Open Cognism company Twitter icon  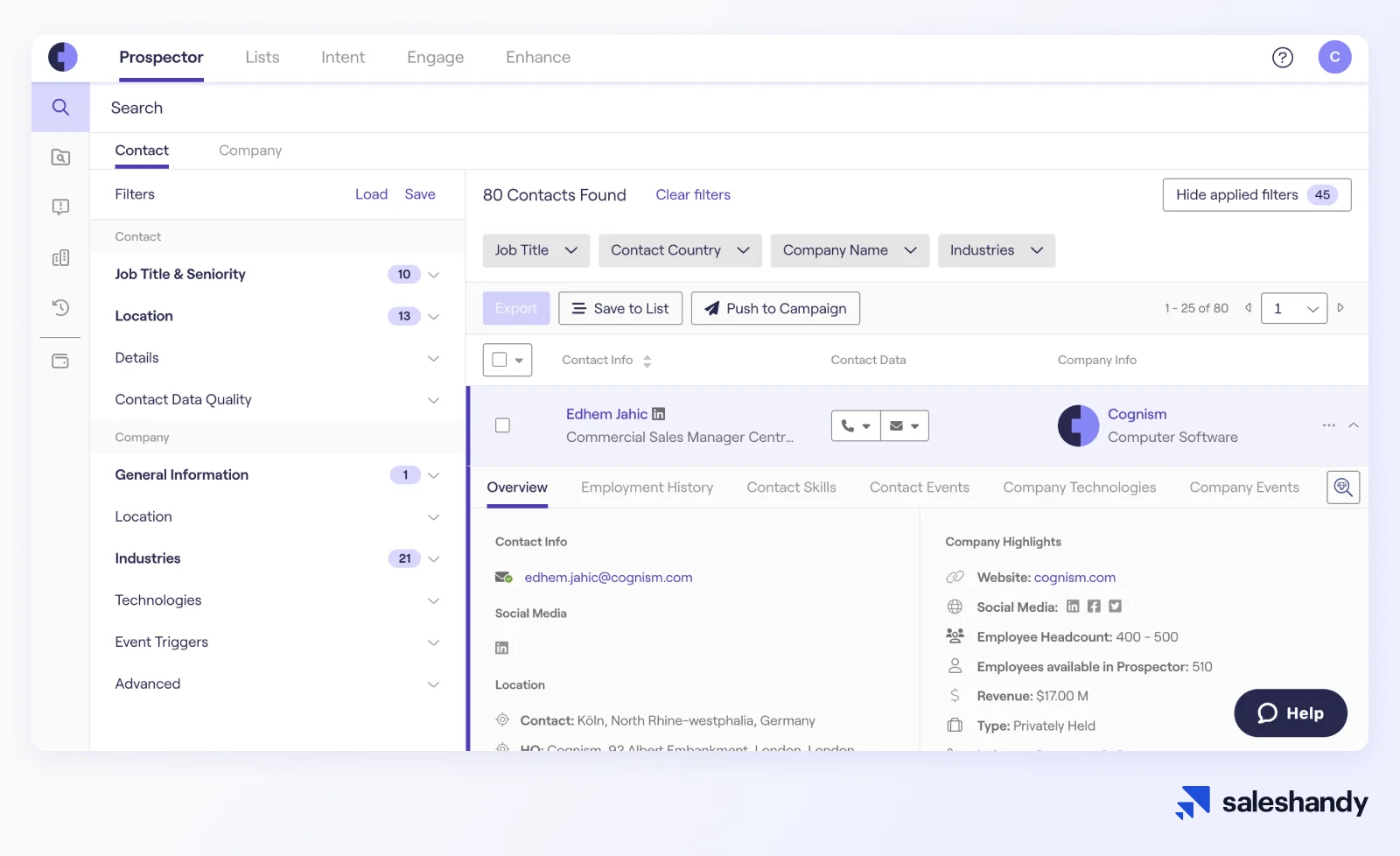pyautogui.click(x=1115, y=606)
